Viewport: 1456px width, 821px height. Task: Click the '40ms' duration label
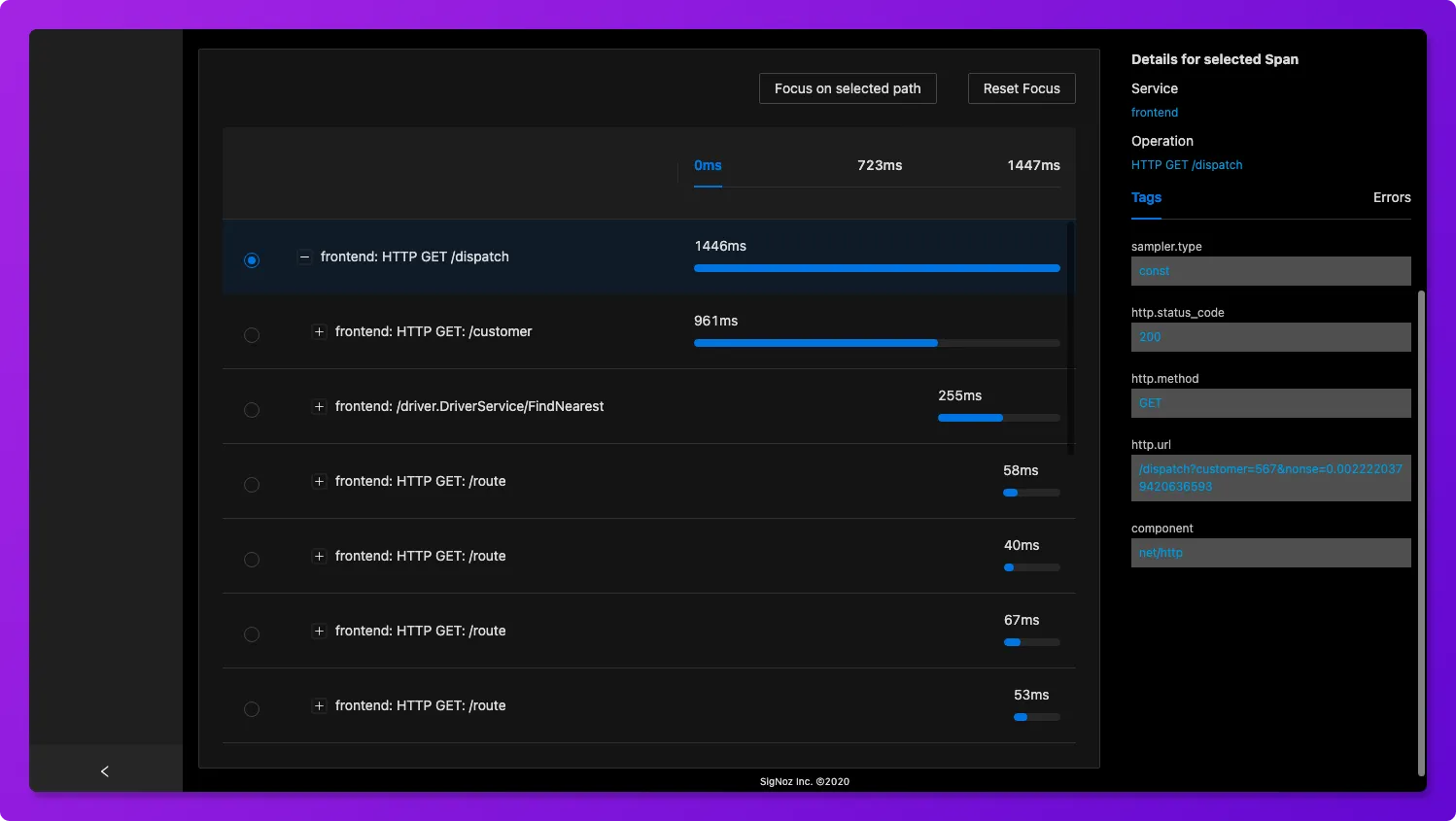[1022, 546]
